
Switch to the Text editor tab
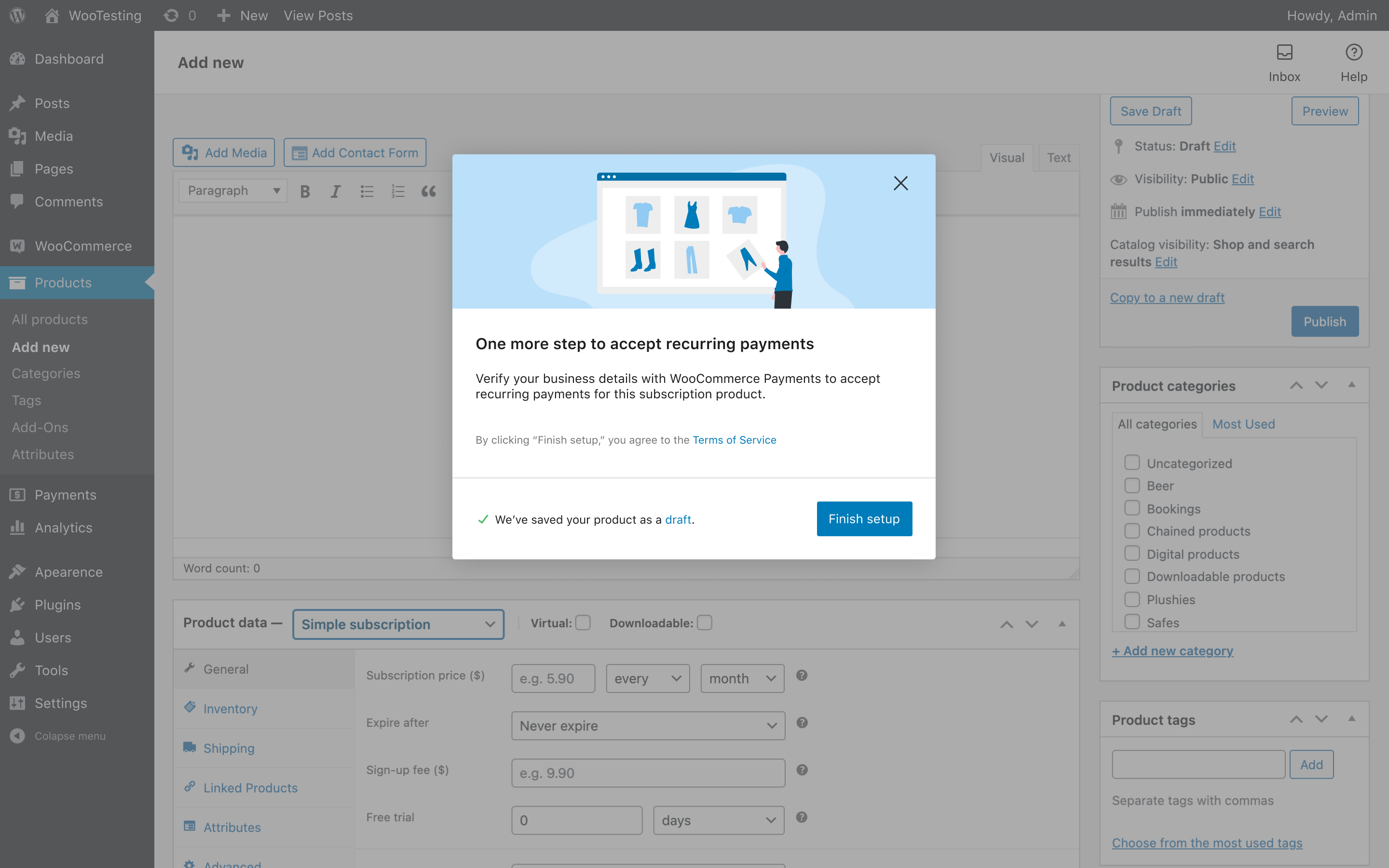(1058, 157)
